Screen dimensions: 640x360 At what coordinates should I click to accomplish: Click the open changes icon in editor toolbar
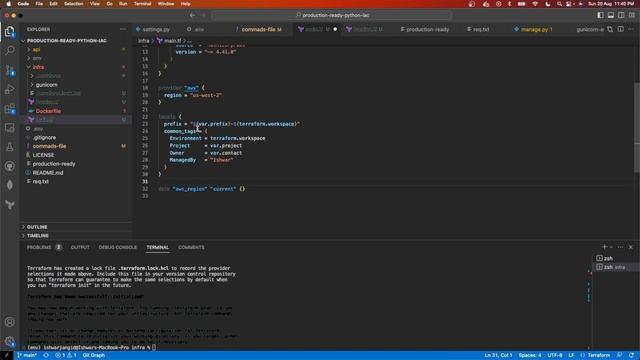point(610,29)
